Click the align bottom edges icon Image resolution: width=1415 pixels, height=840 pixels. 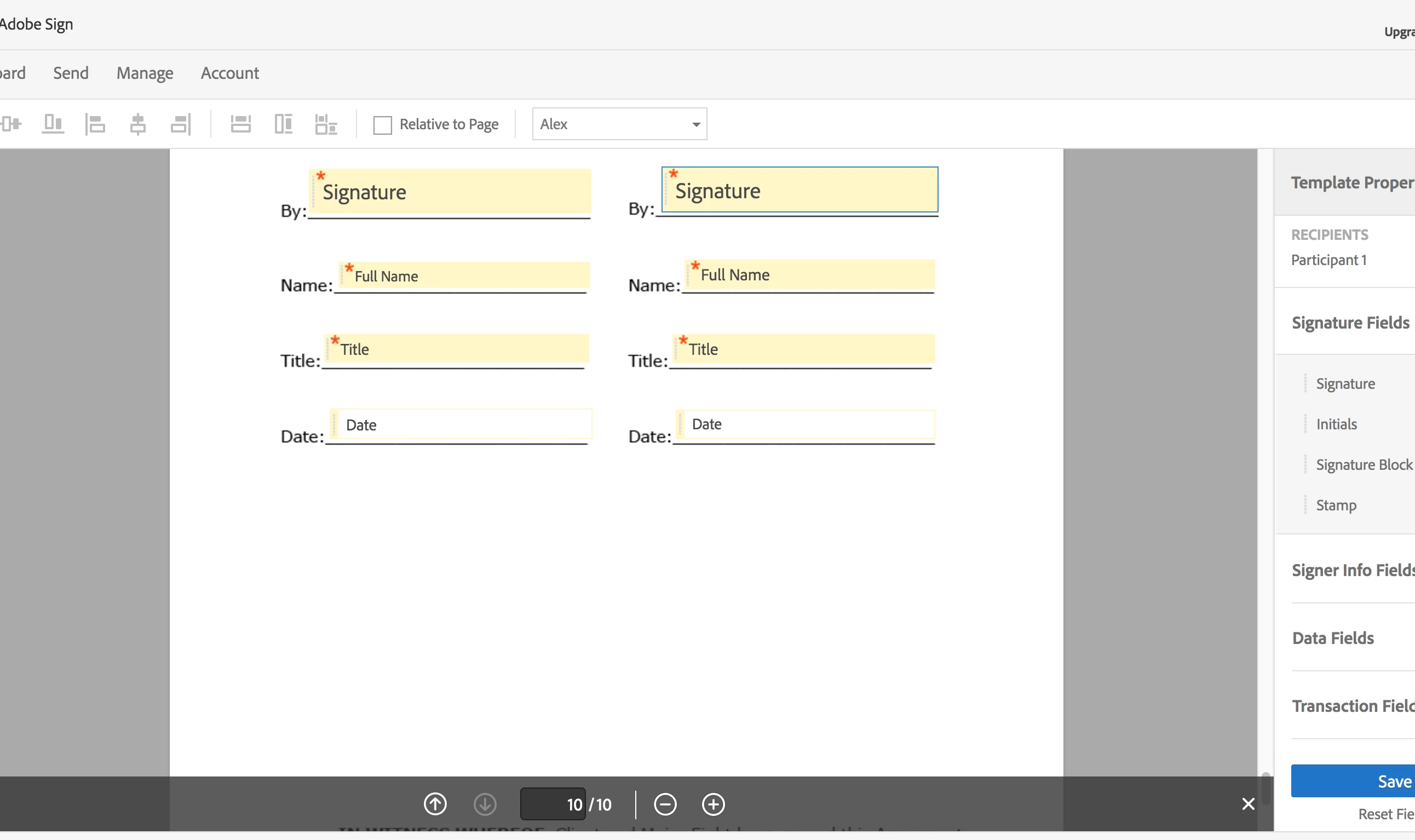(53, 124)
